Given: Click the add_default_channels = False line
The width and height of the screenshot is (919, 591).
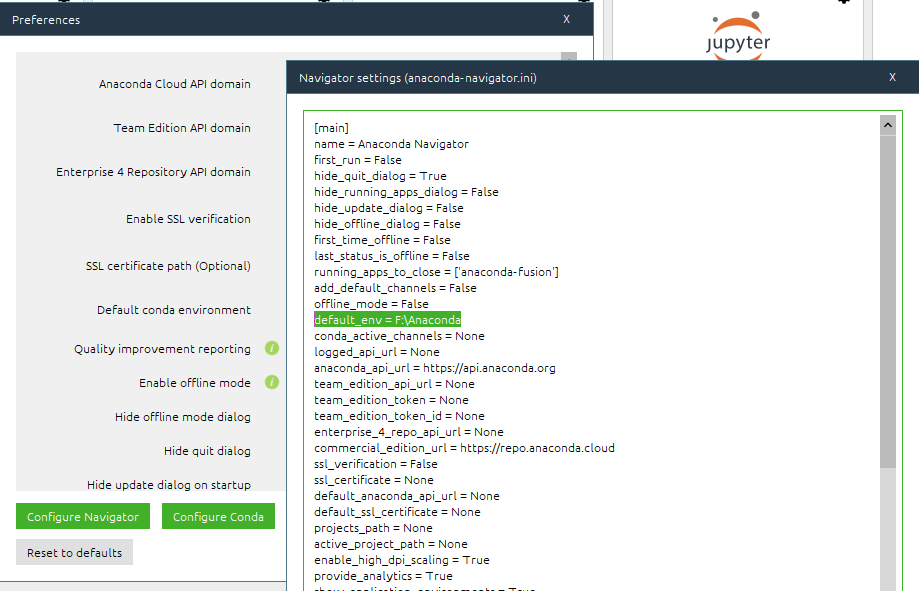Looking at the screenshot, I should coord(395,288).
